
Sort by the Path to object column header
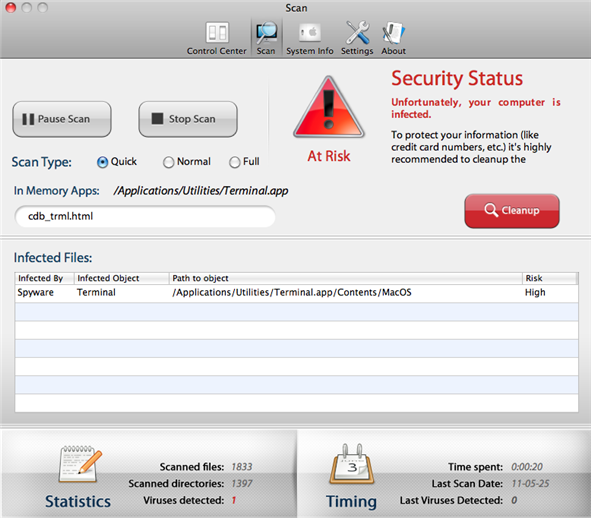[346, 278]
